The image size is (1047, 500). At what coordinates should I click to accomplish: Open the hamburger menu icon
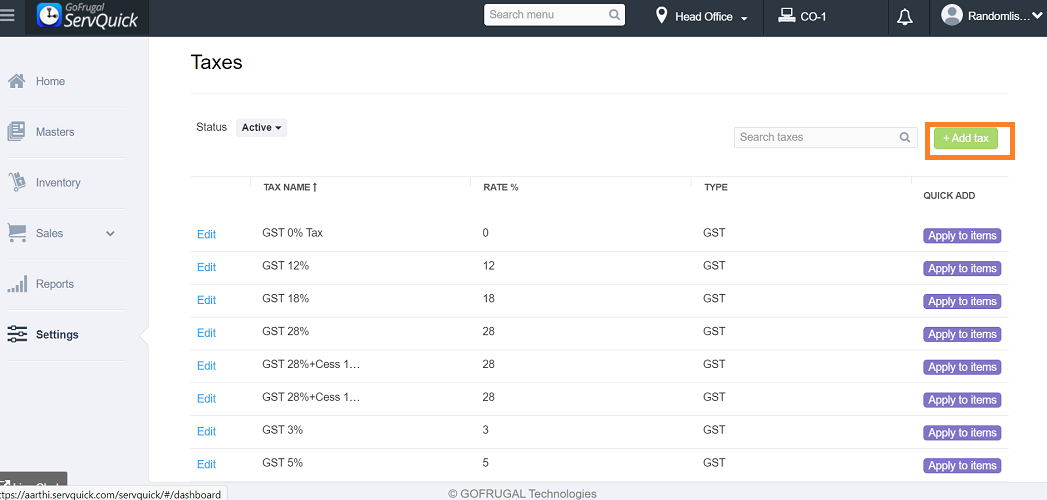pyautogui.click(x=9, y=16)
